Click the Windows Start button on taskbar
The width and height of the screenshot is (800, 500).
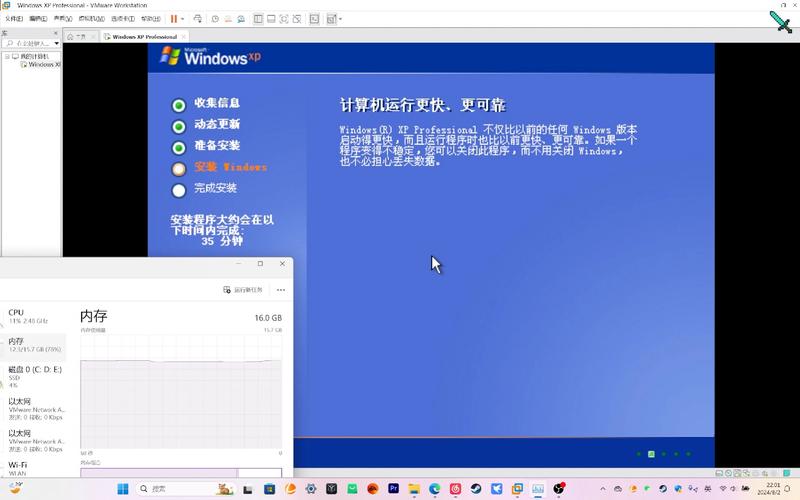[124, 489]
